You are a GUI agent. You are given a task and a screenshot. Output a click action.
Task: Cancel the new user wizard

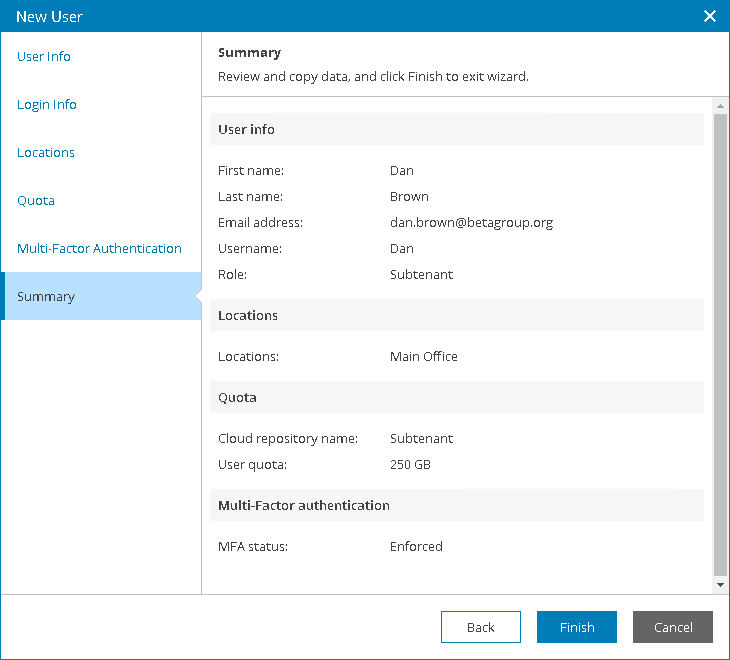(x=672, y=627)
